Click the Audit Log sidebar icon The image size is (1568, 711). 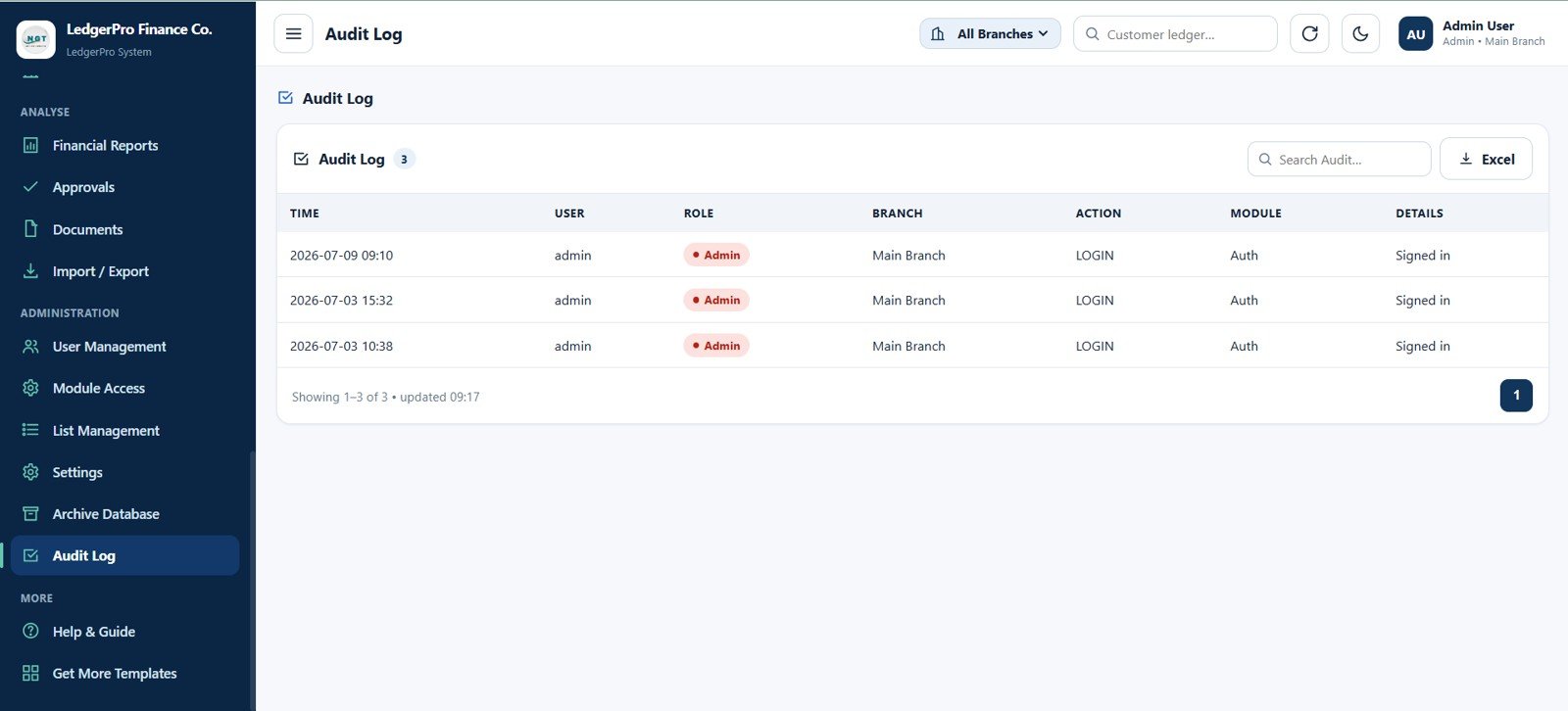[30, 555]
